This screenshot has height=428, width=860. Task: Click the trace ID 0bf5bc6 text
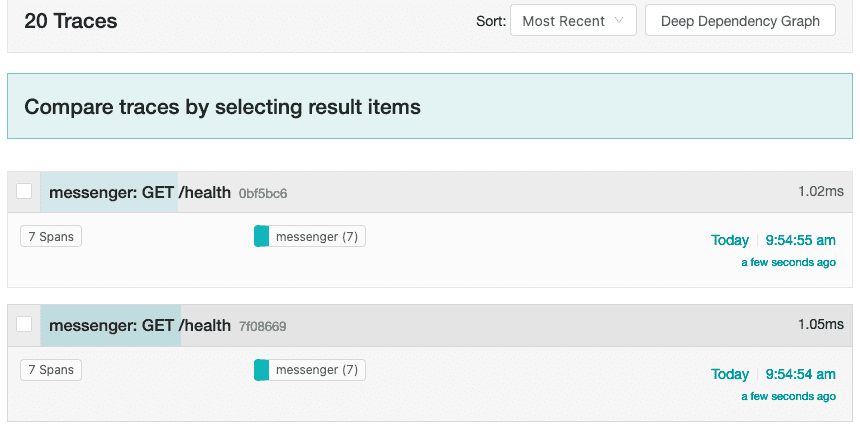263,193
